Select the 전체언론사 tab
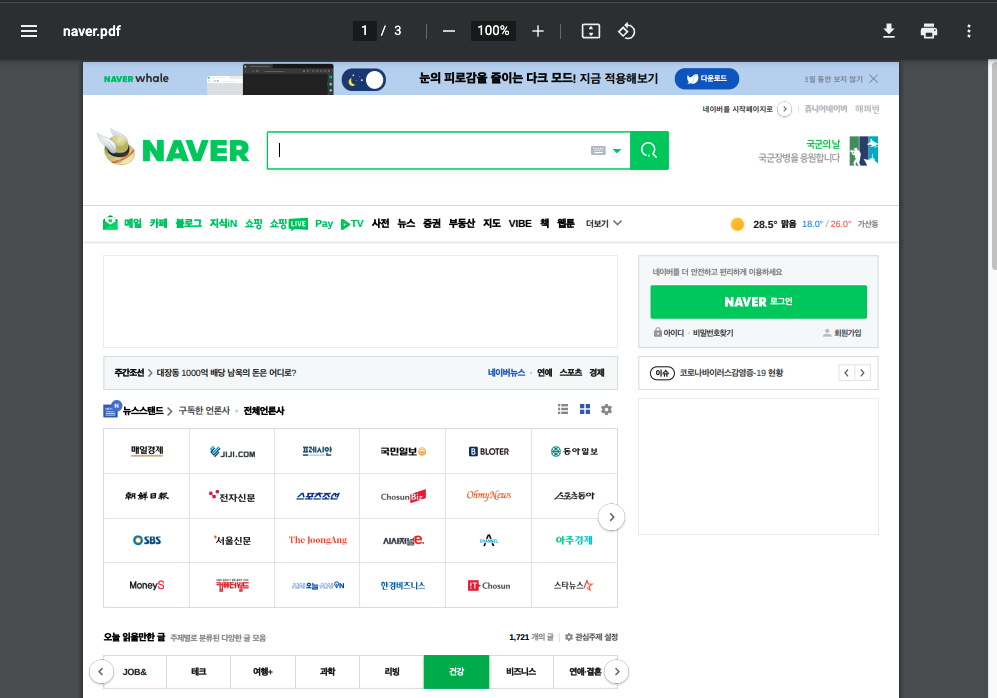997x698 pixels. point(264,411)
